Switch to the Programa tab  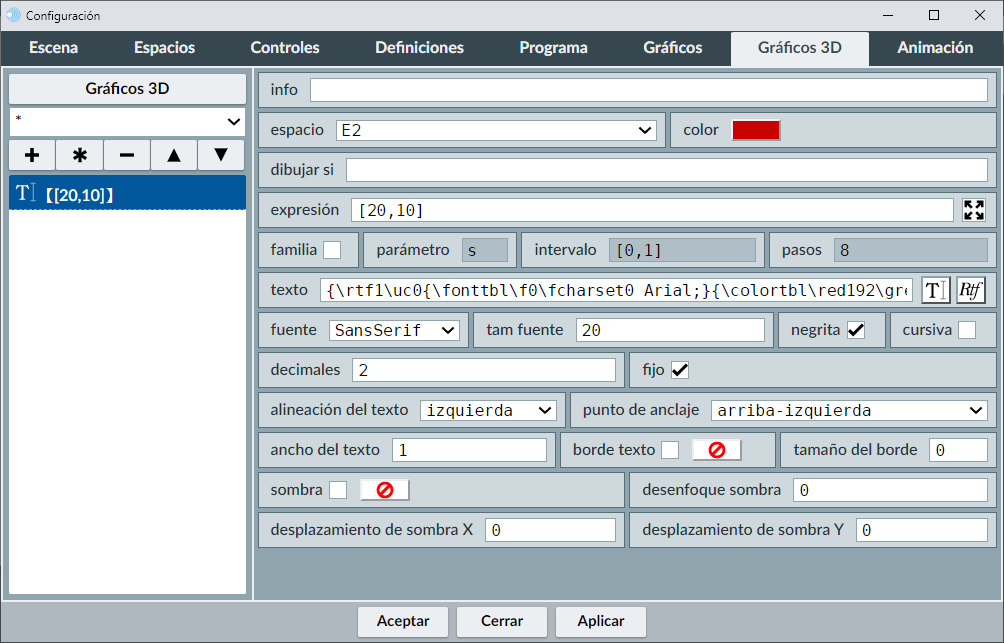pyautogui.click(x=553, y=47)
